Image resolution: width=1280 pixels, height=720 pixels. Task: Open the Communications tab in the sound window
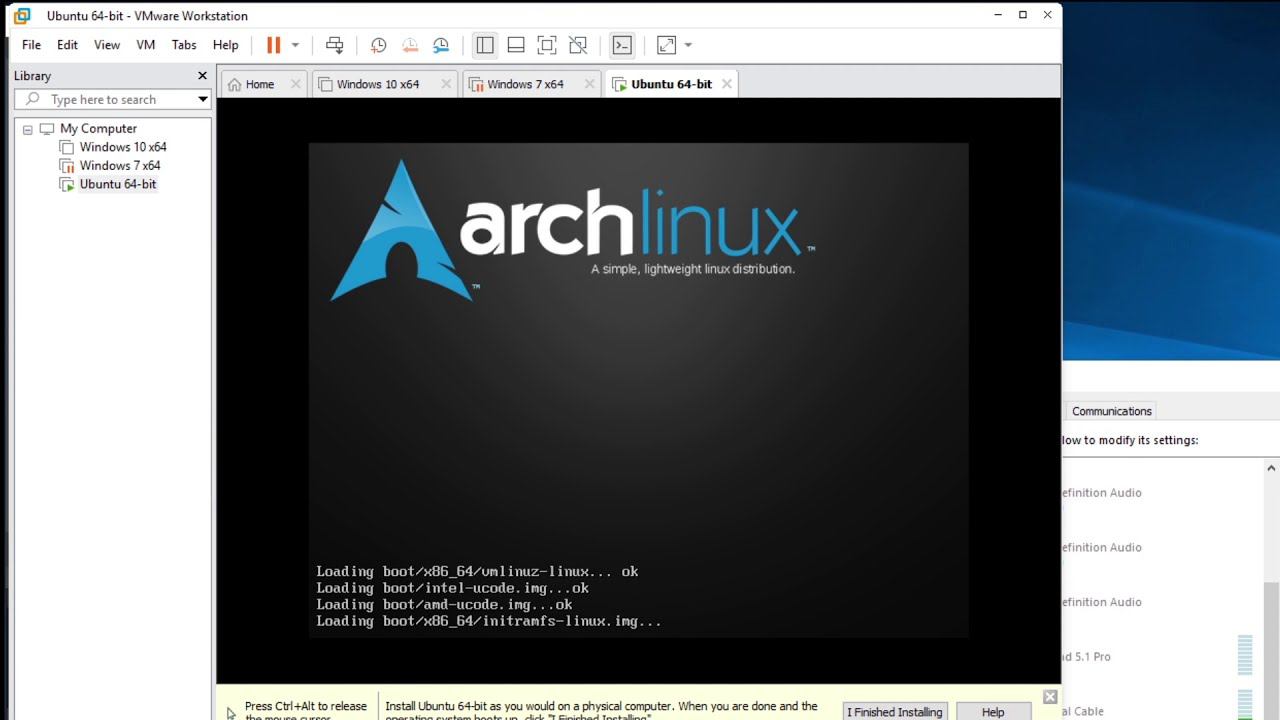tap(1112, 411)
